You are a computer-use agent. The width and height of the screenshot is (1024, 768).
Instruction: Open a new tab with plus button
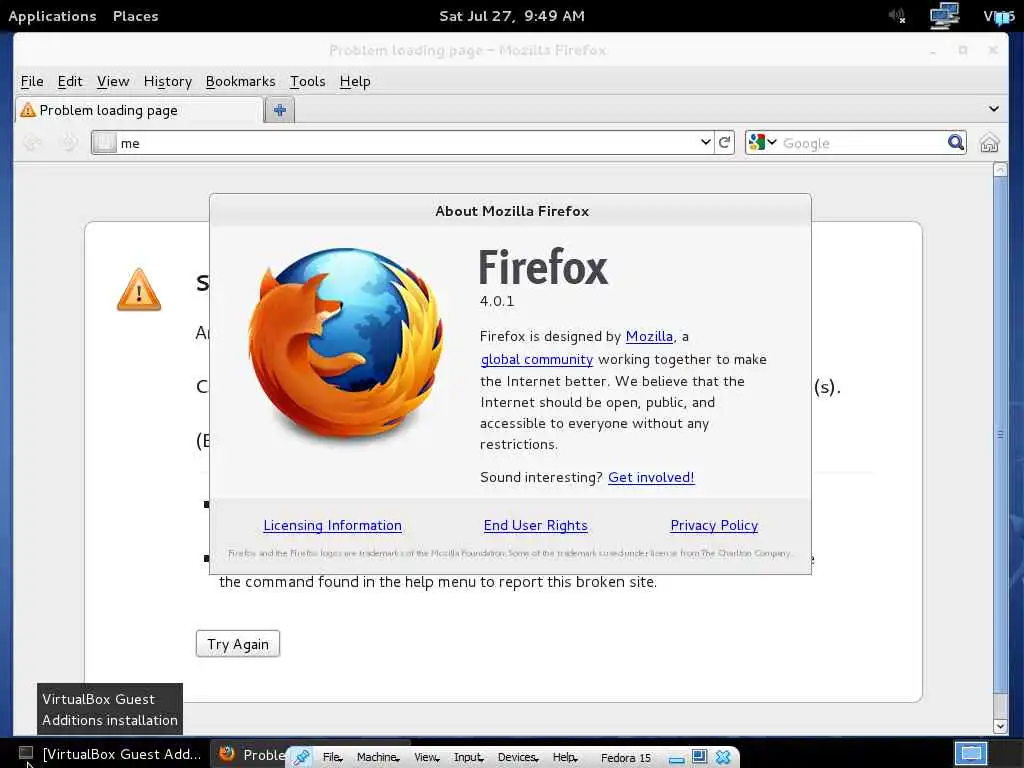coord(280,110)
